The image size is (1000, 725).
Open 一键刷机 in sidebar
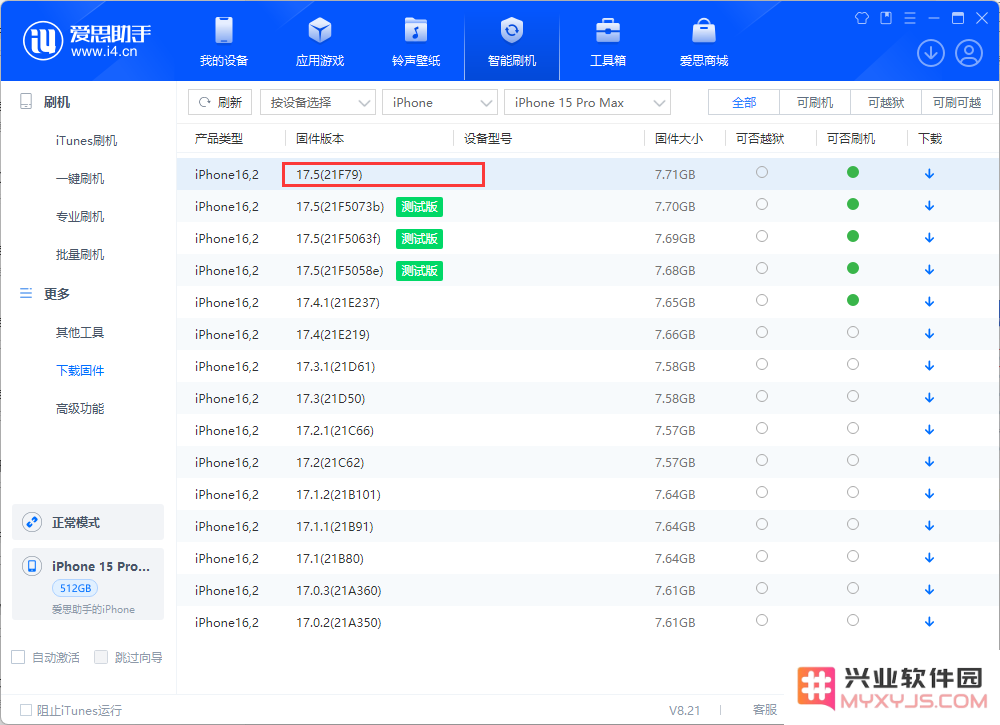pyautogui.click(x=80, y=179)
